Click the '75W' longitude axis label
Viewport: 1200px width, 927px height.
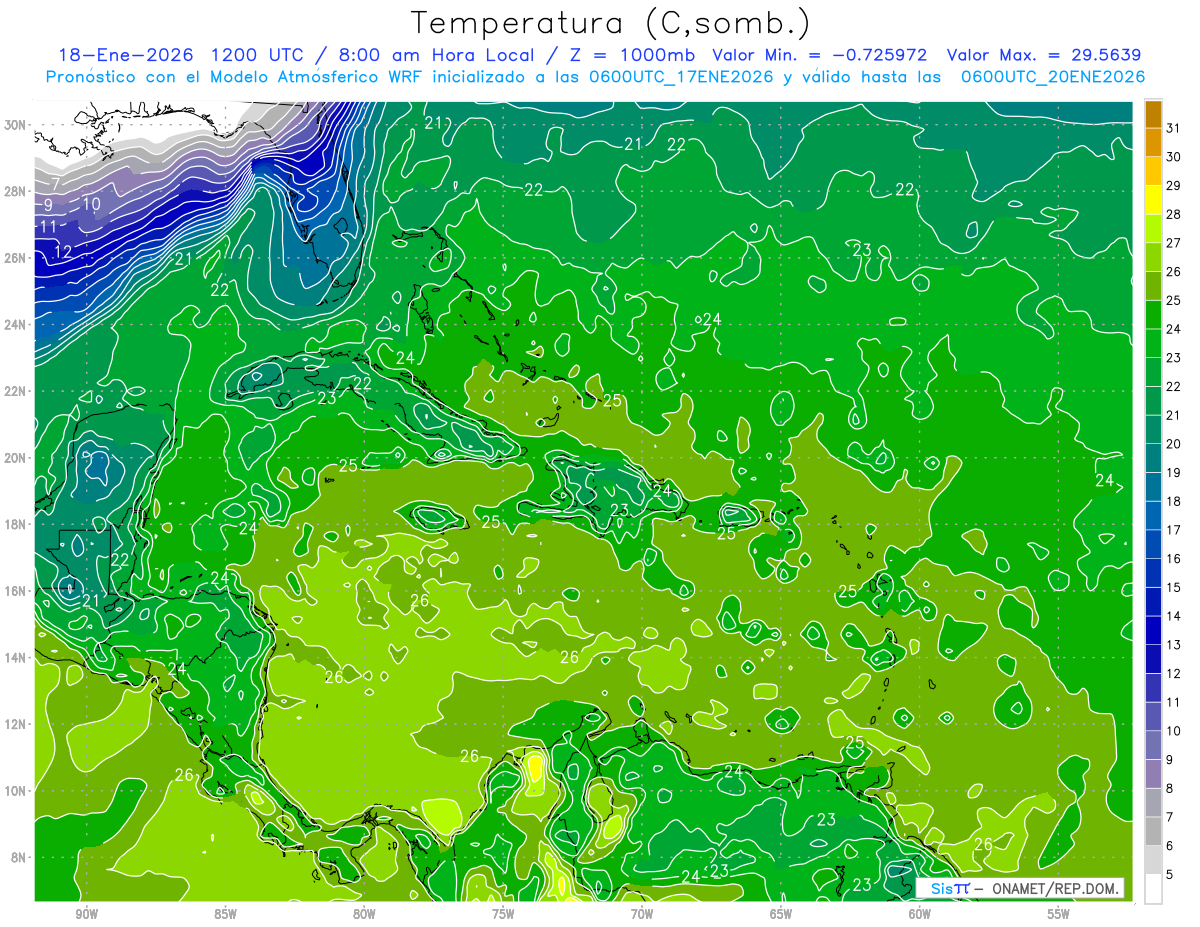click(503, 914)
